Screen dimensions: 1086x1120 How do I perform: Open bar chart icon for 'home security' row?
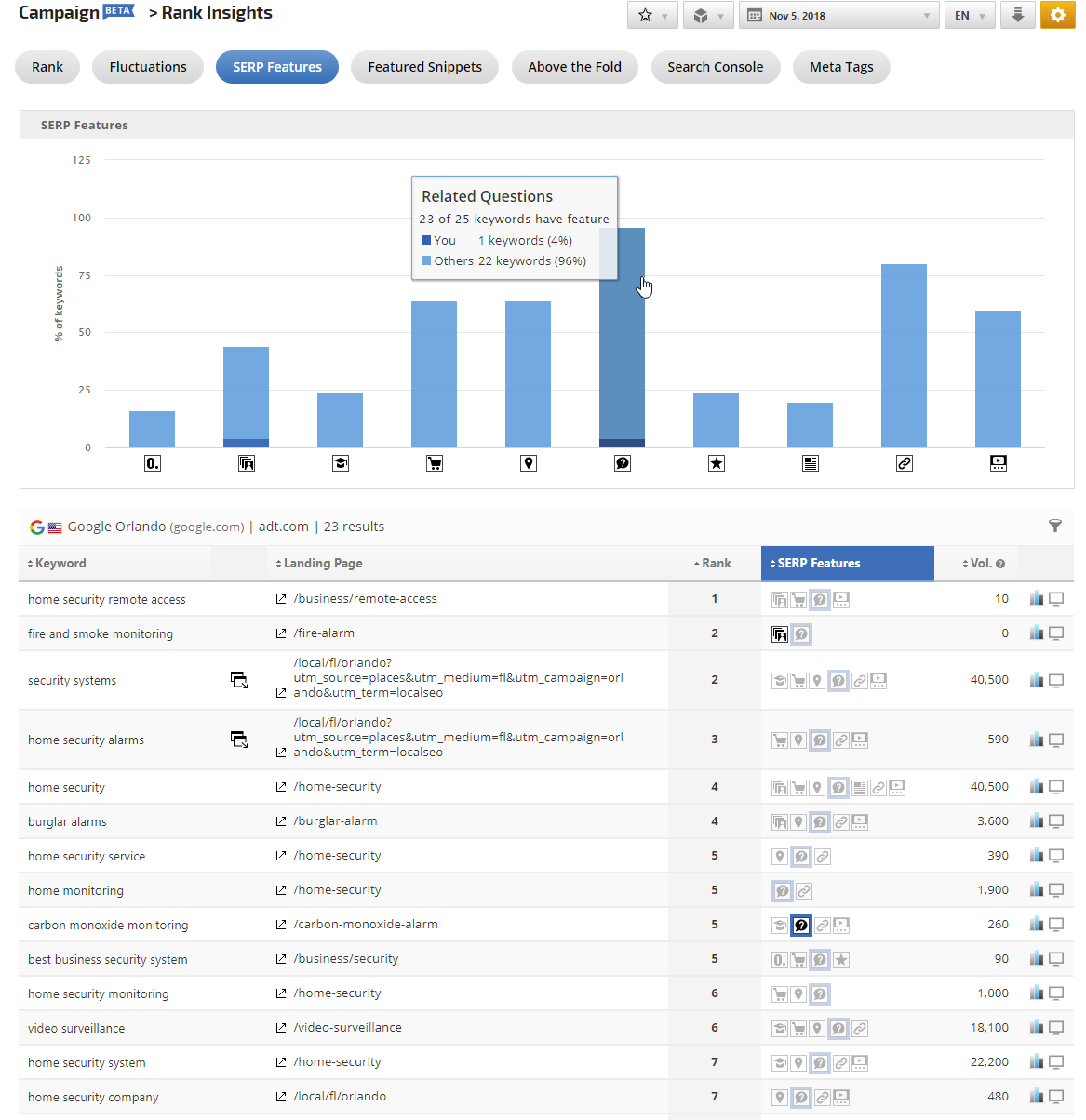[1037, 787]
